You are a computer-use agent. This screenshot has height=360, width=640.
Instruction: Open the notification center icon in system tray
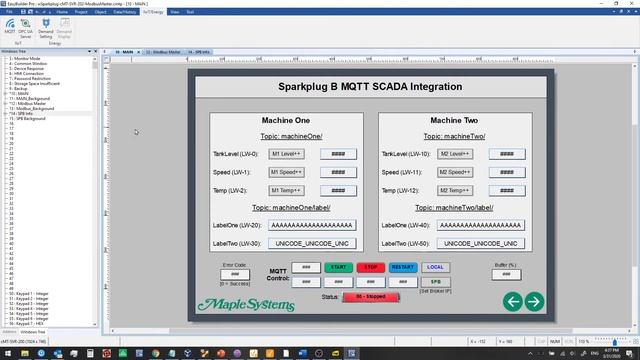click(629, 353)
